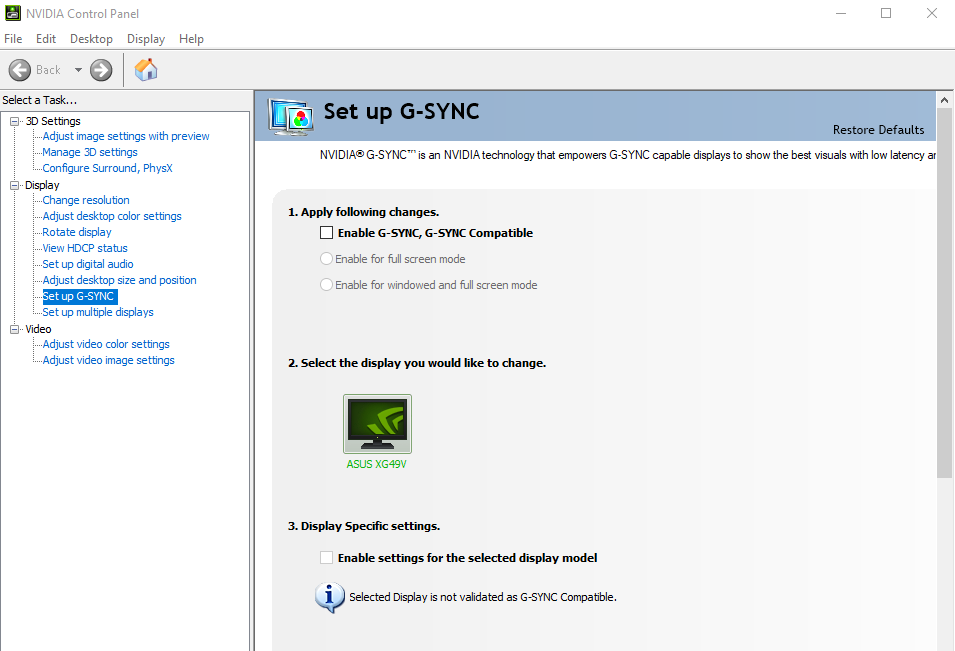Viewport: 955px width, 651px height.
Task: Enable G-SYNC, G-SYNC Compatible
Action: [x=325, y=232]
